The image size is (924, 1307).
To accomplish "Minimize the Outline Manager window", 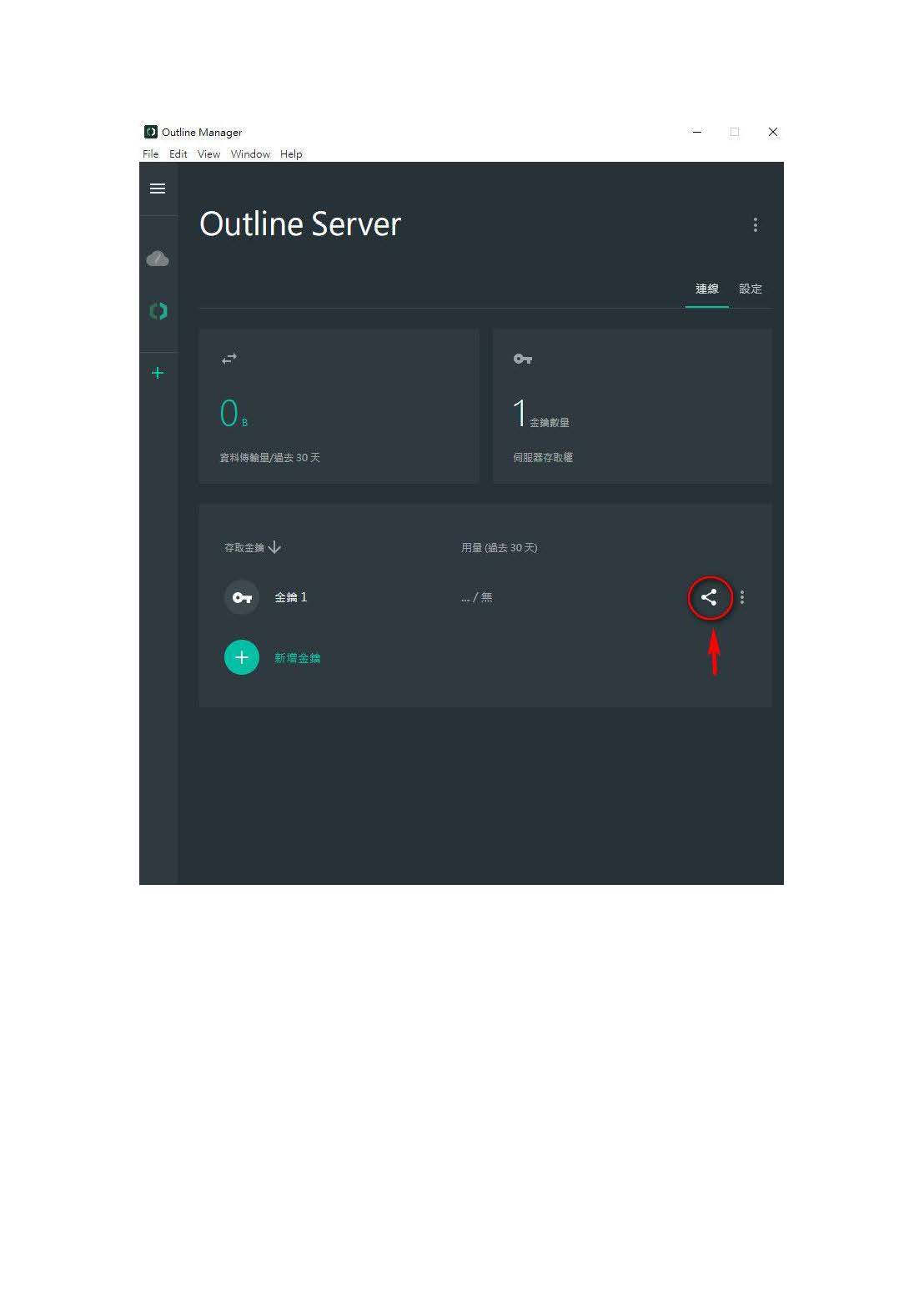I will pyautogui.click(x=697, y=132).
